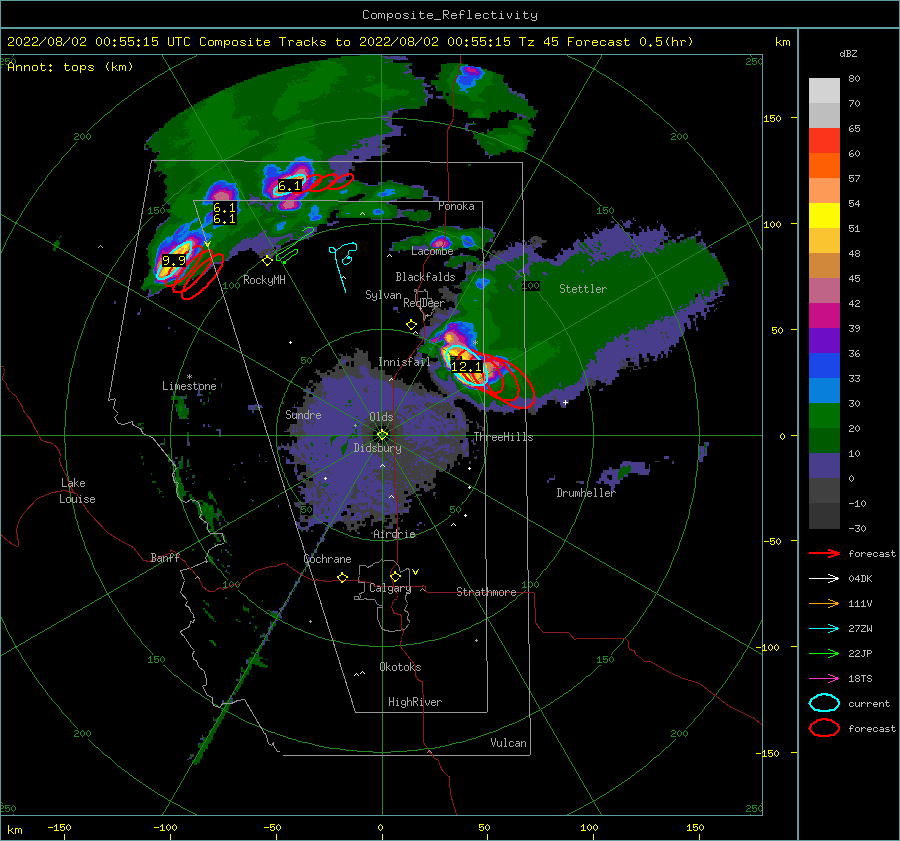Click the 6.1 storm top label with red ellipses
Viewport: 900px width, 841px height.
290,185
